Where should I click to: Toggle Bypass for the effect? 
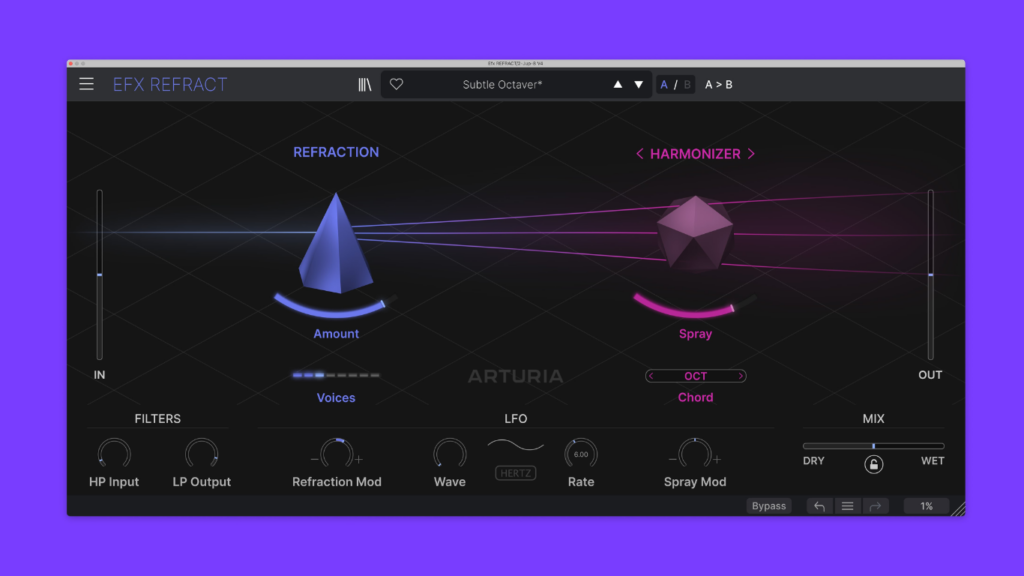click(768, 506)
